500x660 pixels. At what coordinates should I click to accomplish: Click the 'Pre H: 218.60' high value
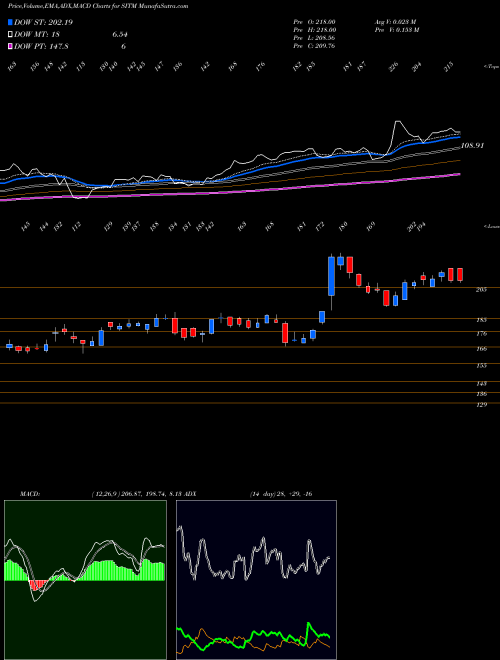click(x=314, y=30)
